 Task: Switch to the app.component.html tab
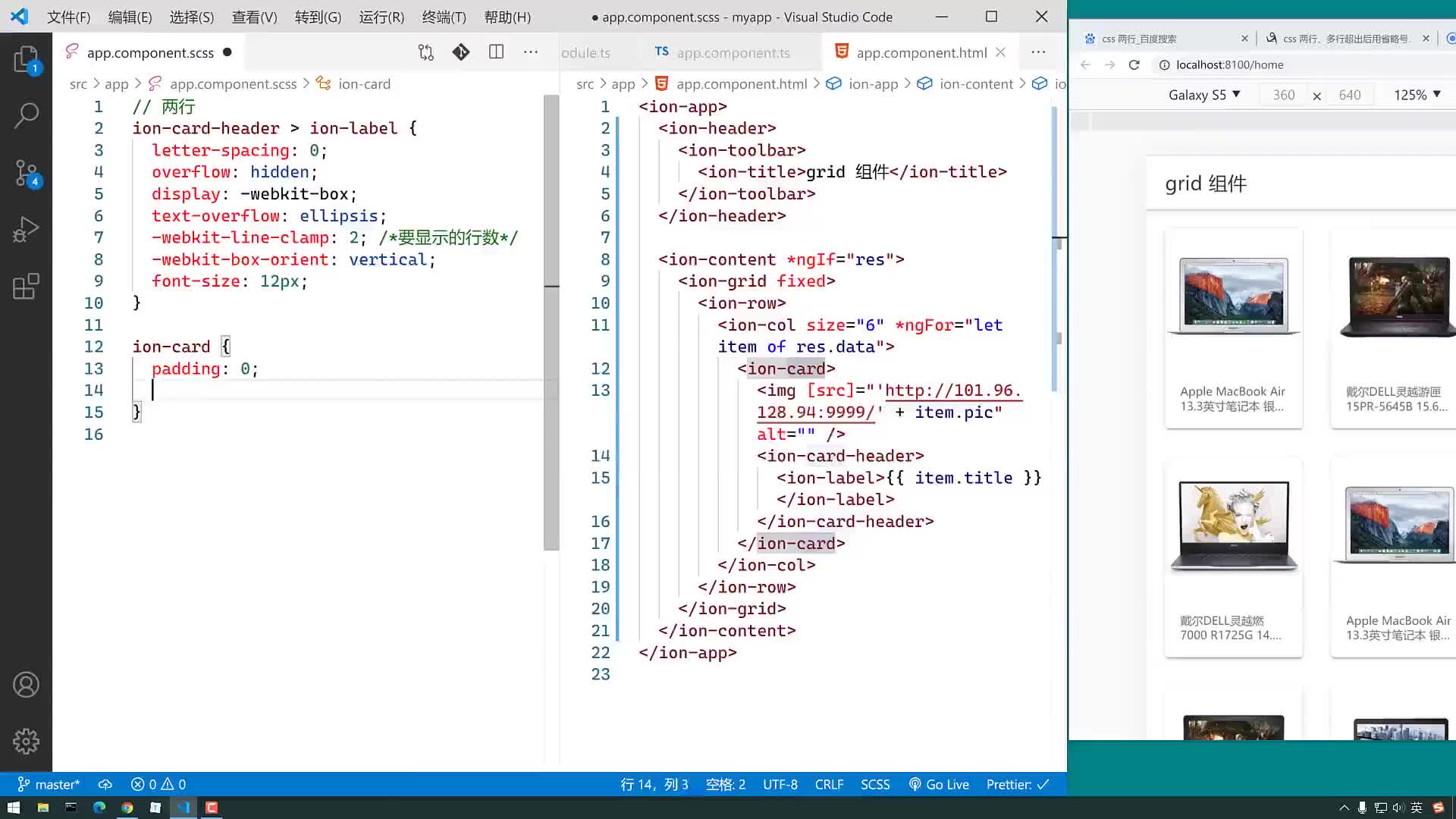click(x=921, y=52)
